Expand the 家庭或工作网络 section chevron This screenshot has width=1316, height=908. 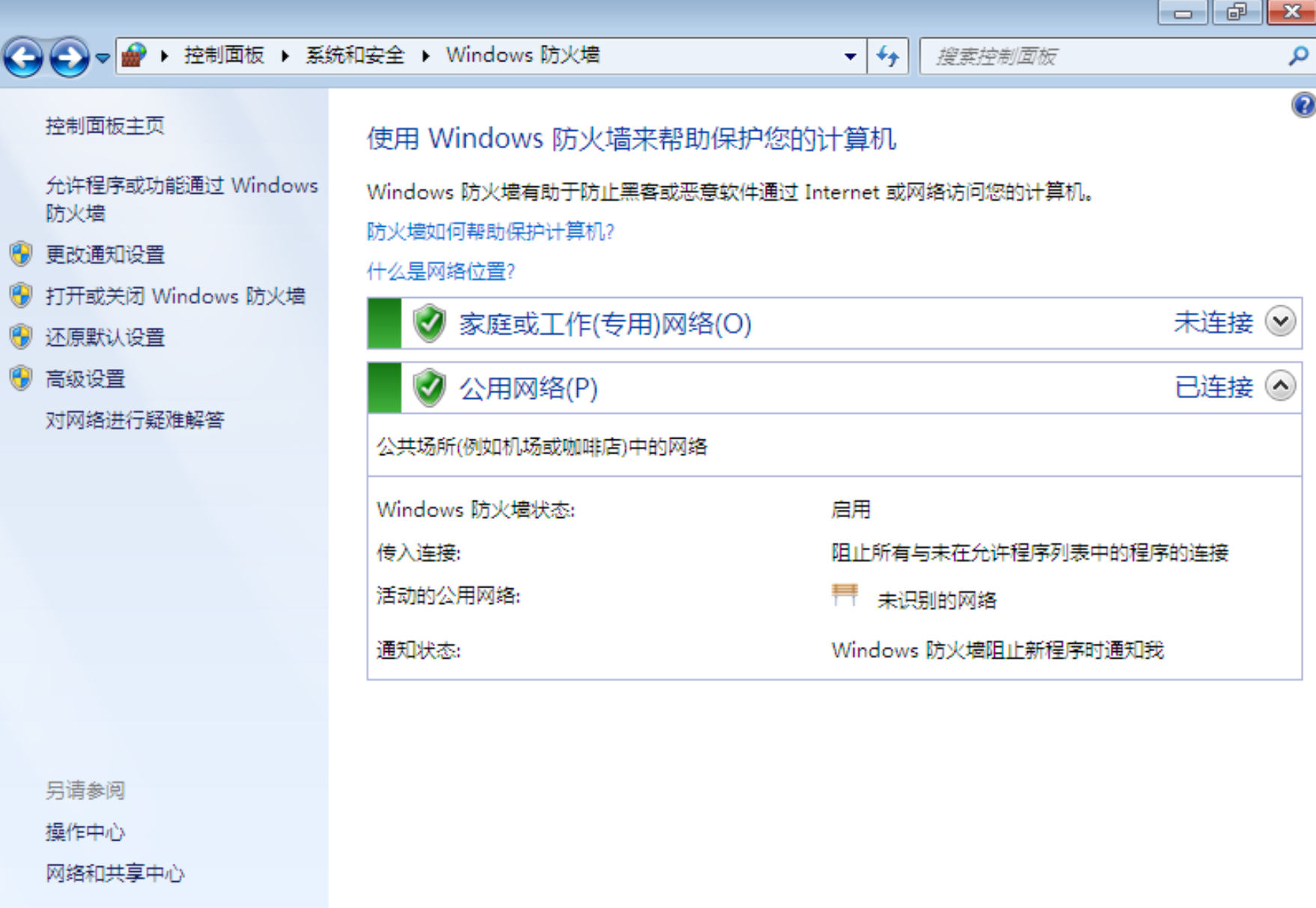(1281, 321)
